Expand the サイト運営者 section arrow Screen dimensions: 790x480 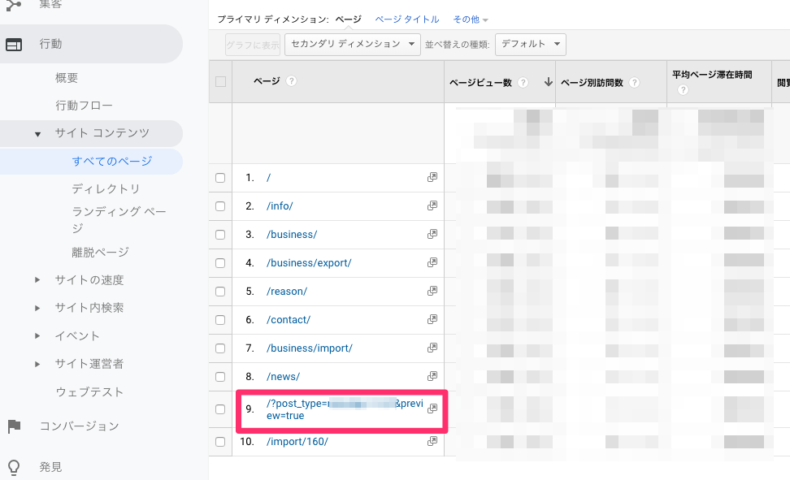click(x=37, y=364)
